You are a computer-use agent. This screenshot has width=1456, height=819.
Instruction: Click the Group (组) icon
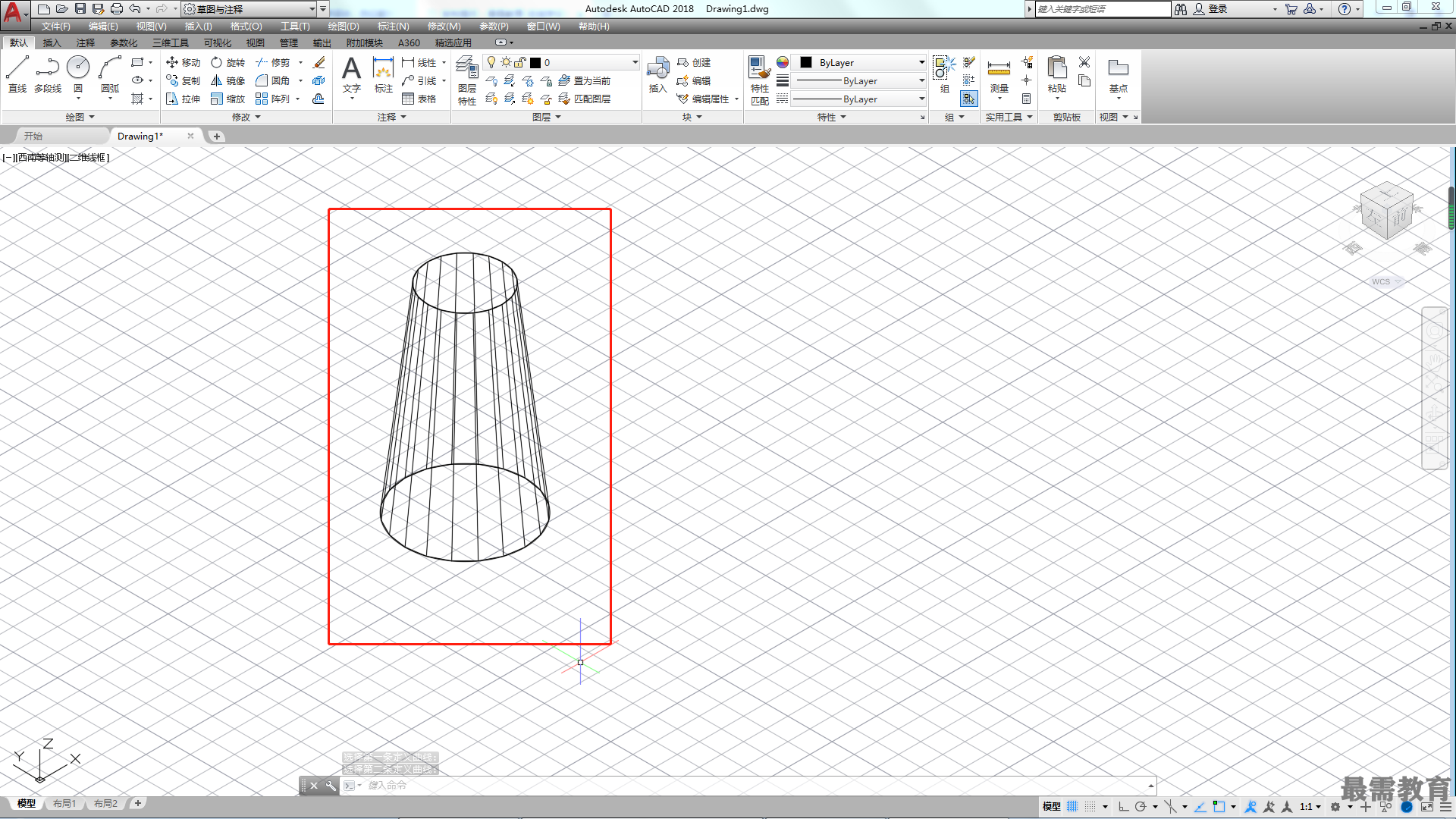(944, 74)
